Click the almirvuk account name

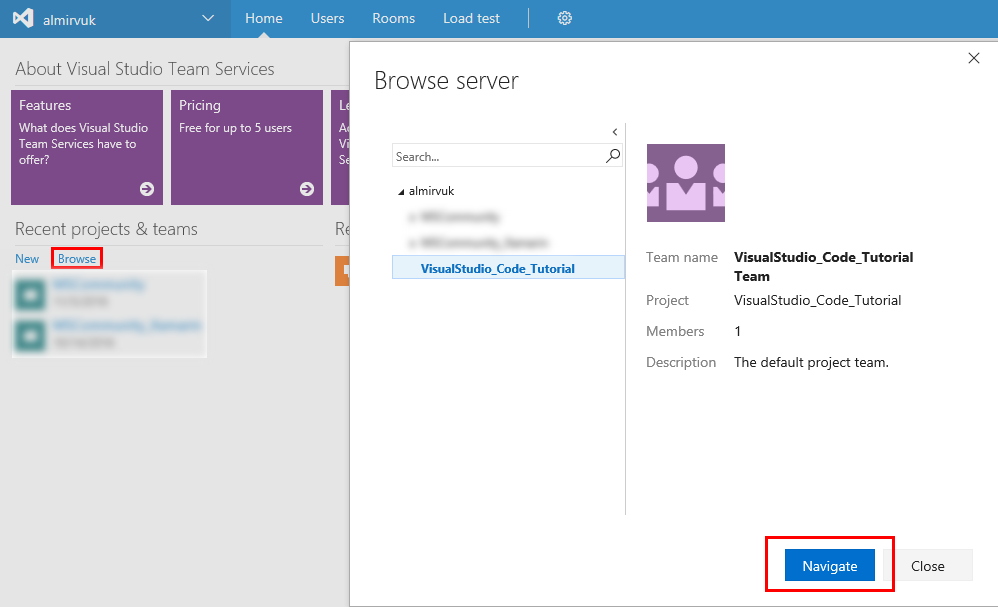(x=69, y=20)
